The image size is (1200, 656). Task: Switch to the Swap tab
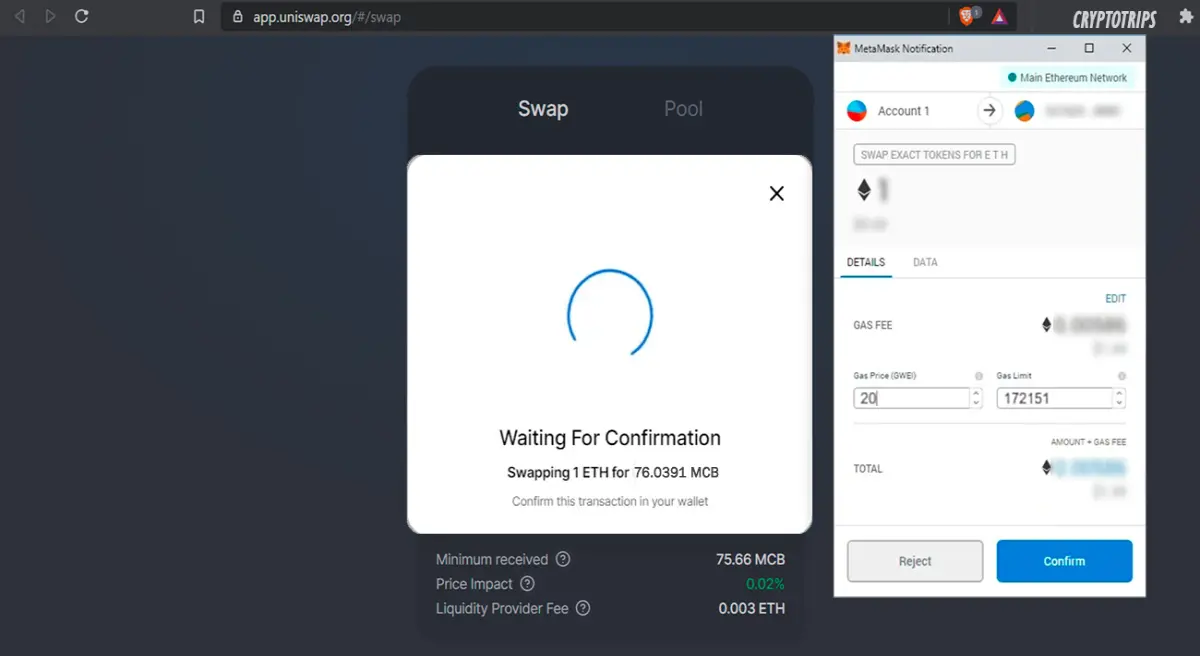click(x=543, y=109)
